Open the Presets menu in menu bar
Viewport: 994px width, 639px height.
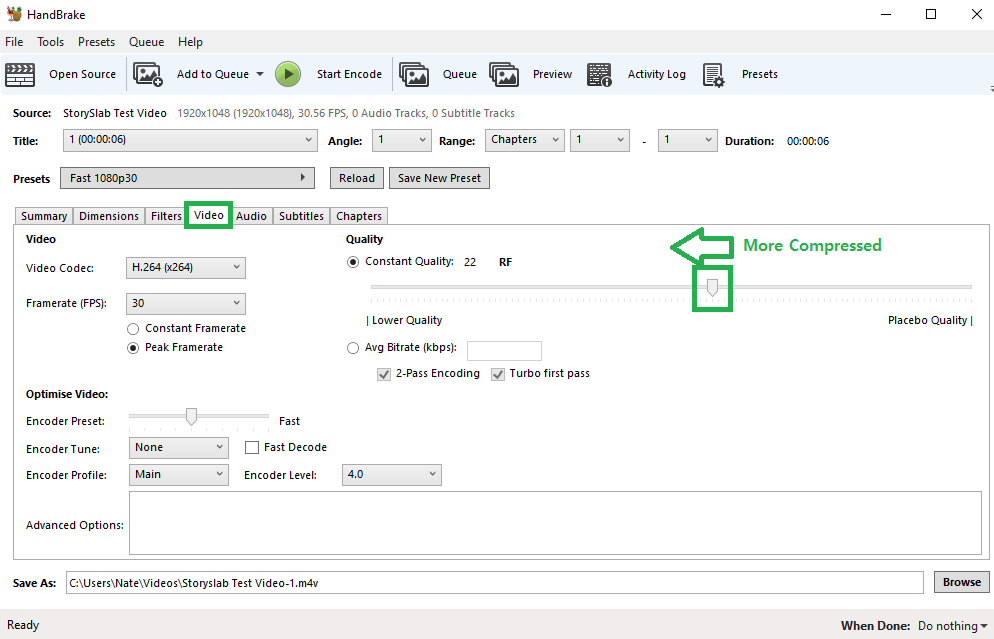96,42
